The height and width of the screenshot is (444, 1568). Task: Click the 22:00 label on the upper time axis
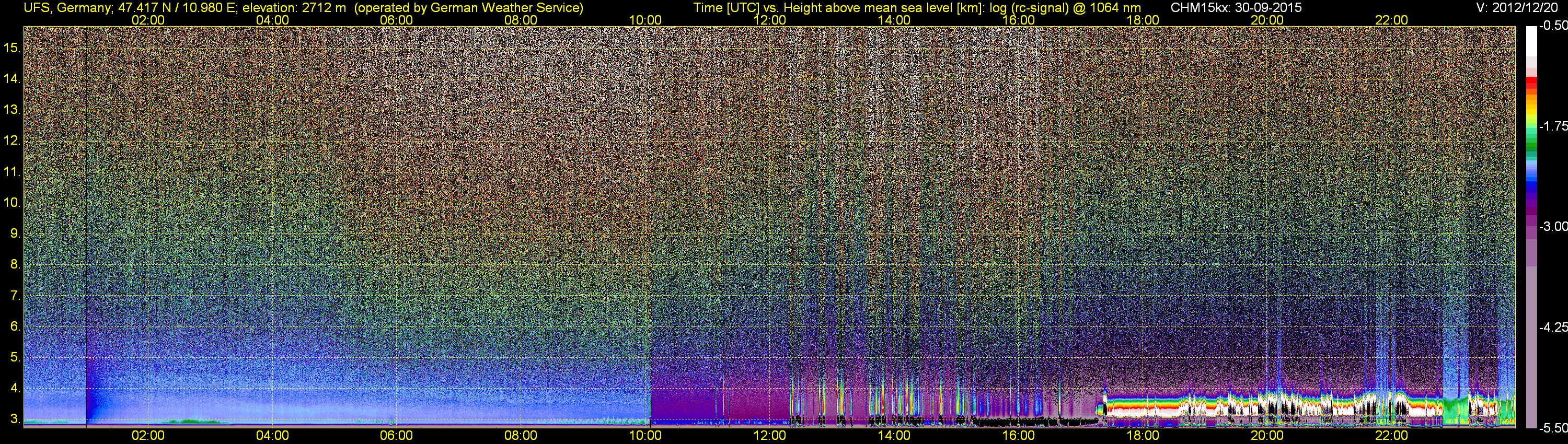1391,20
